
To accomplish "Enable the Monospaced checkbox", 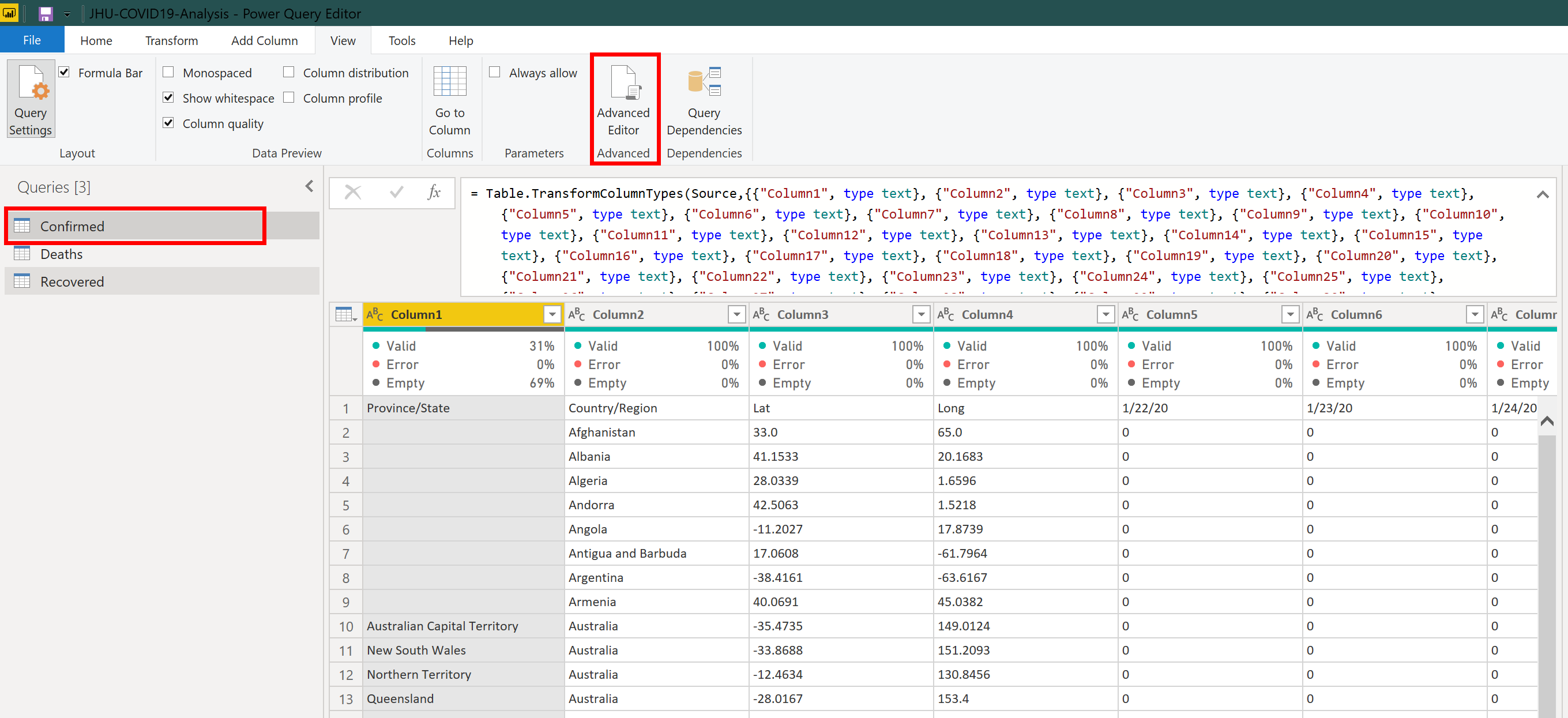I will point(168,73).
